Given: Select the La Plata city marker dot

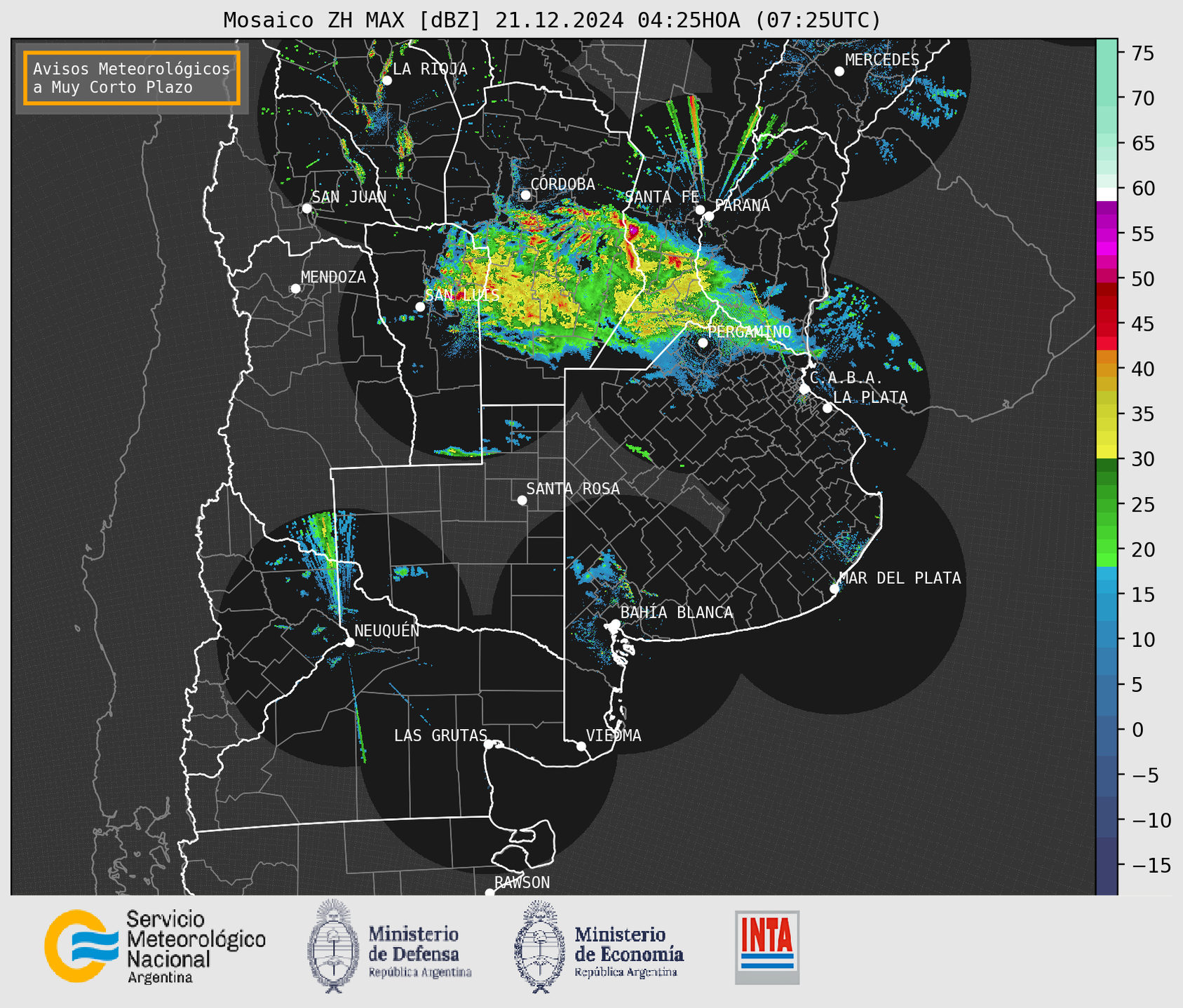Looking at the screenshot, I should click(827, 408).
